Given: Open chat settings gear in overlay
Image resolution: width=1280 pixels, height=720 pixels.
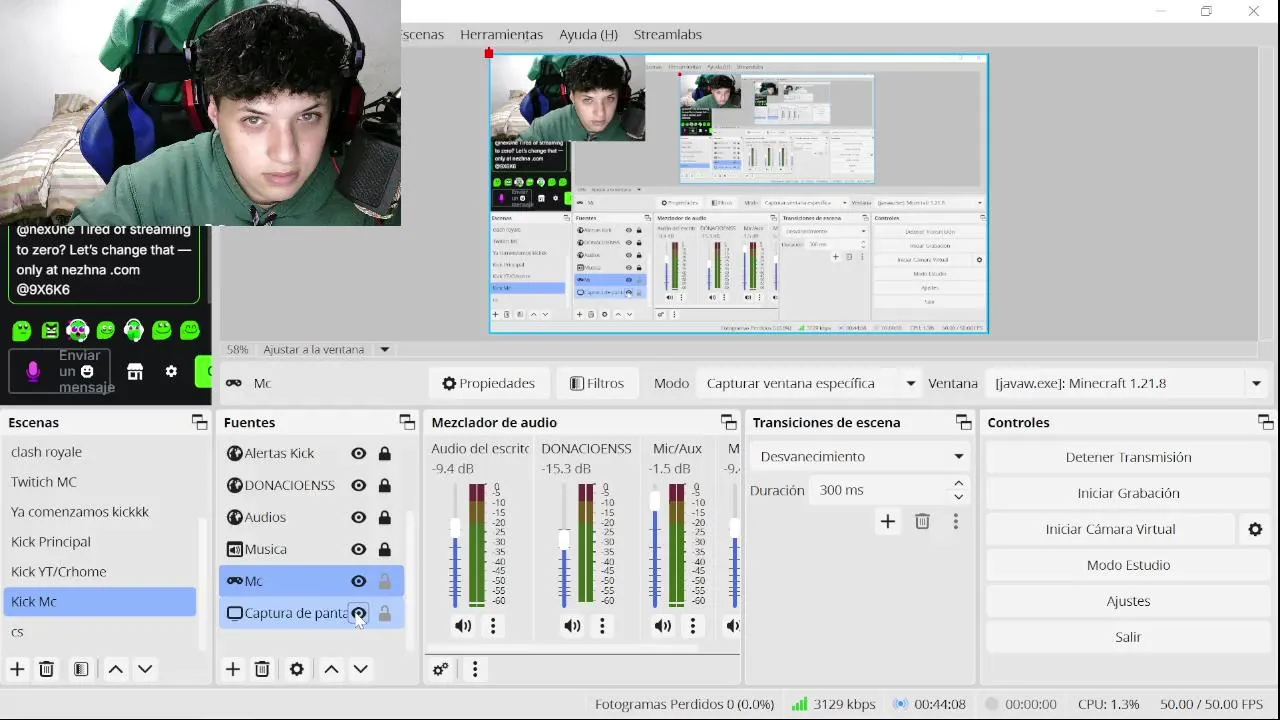Looking at the screenshot, I should [x=171, y=371].
